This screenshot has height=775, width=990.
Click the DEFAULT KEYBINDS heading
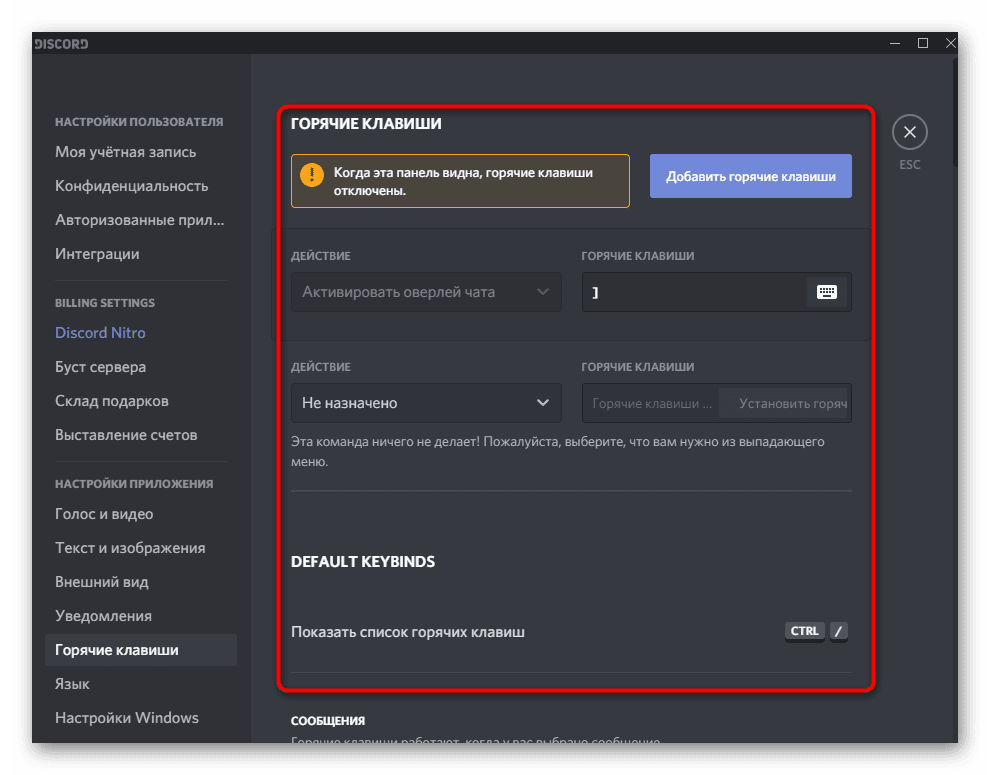(x=363, y=562)
